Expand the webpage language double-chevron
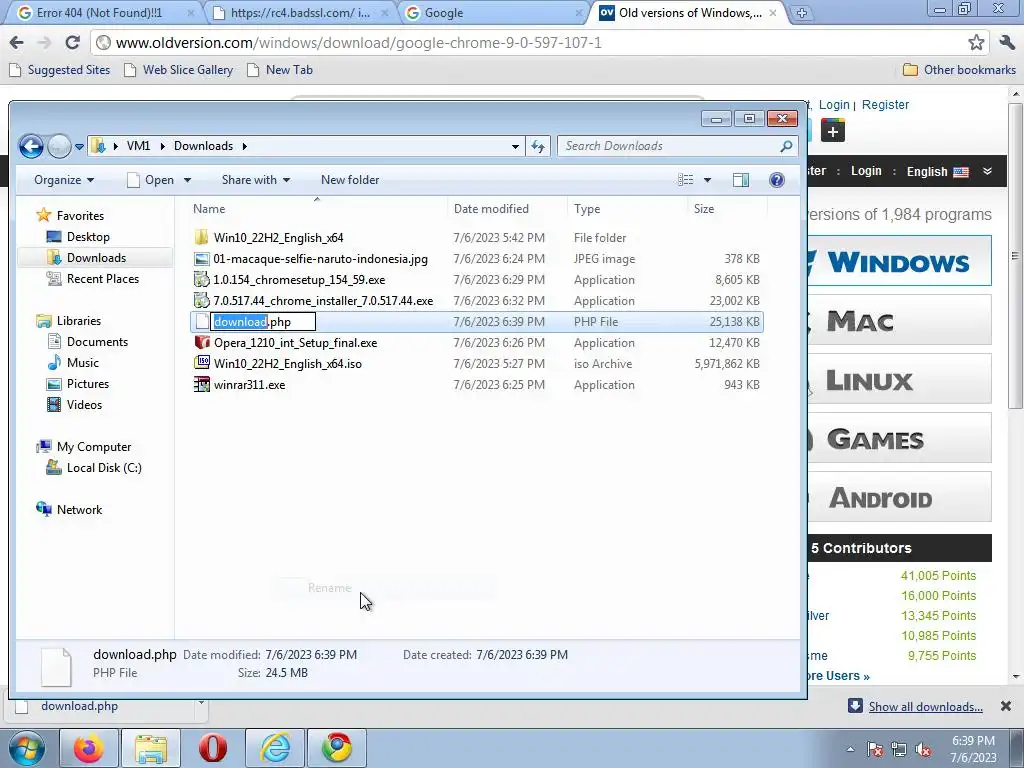The height and width of the screenshot is (768, 1024). tap(987, 172)
